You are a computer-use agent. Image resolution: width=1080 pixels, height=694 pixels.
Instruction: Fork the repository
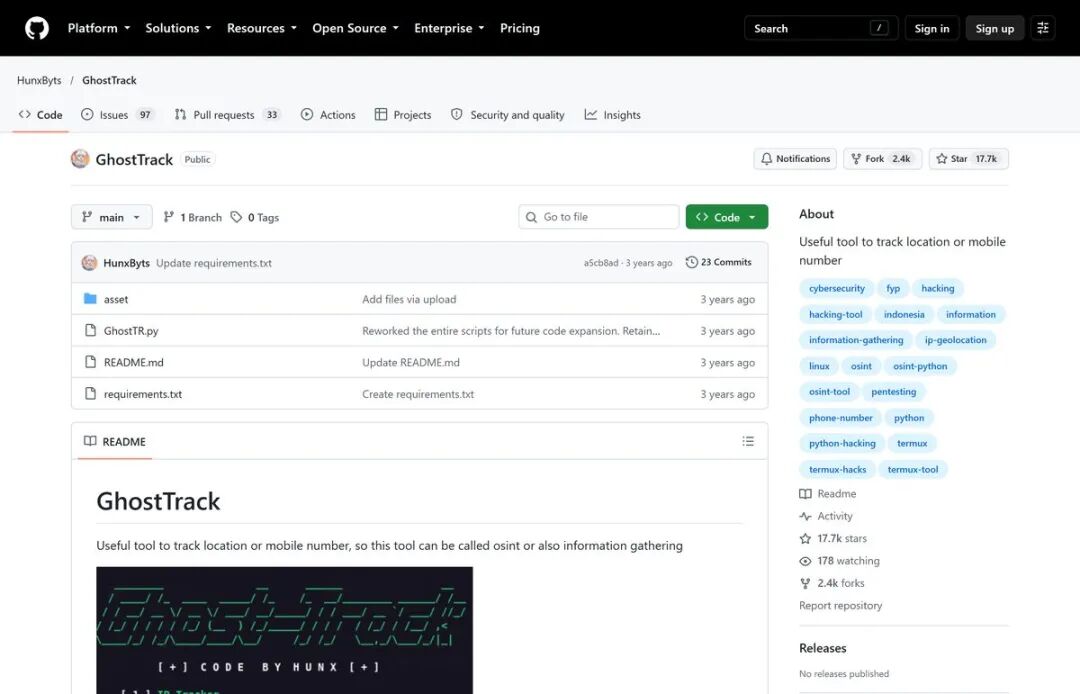(x=882, y=159)
